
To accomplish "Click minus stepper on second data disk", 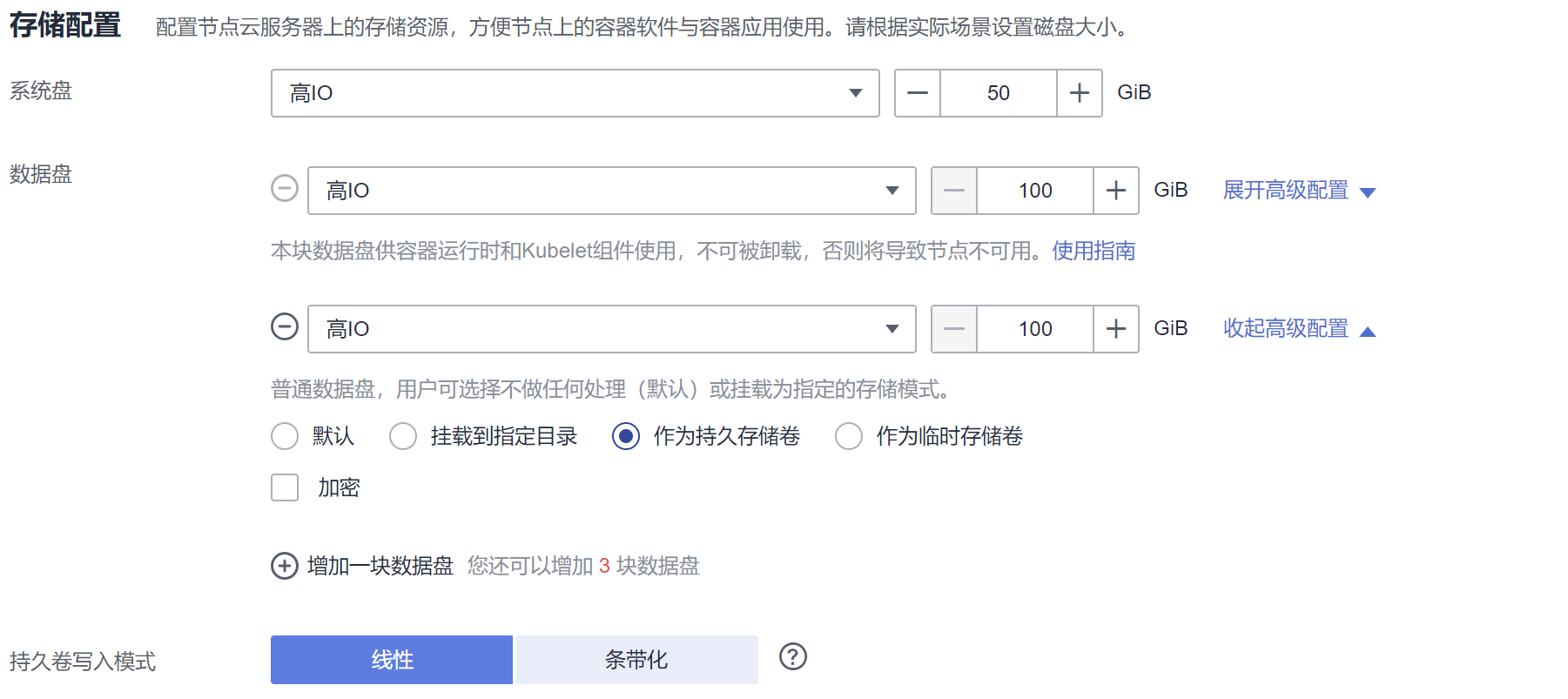I will click(954, 329).
